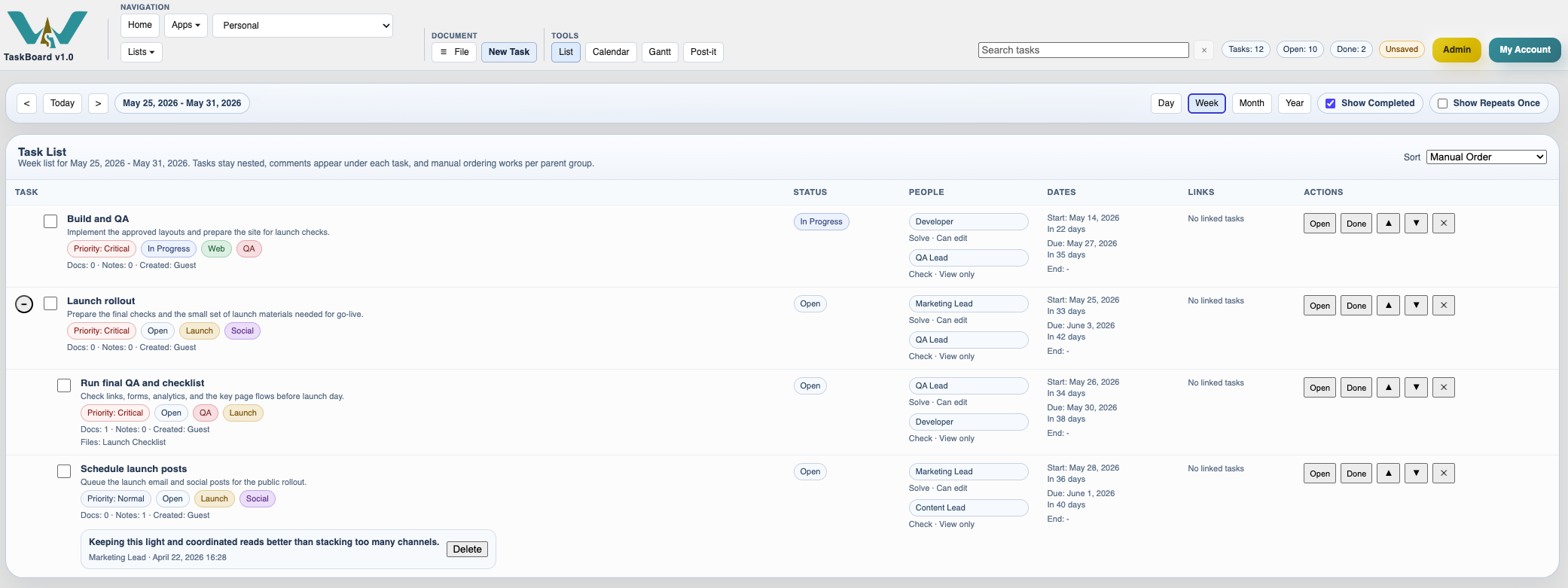1568x588 pixels.
Task: Delete the Marketing Lead comment
Action: pyautogui.click(x=467, y=550)
